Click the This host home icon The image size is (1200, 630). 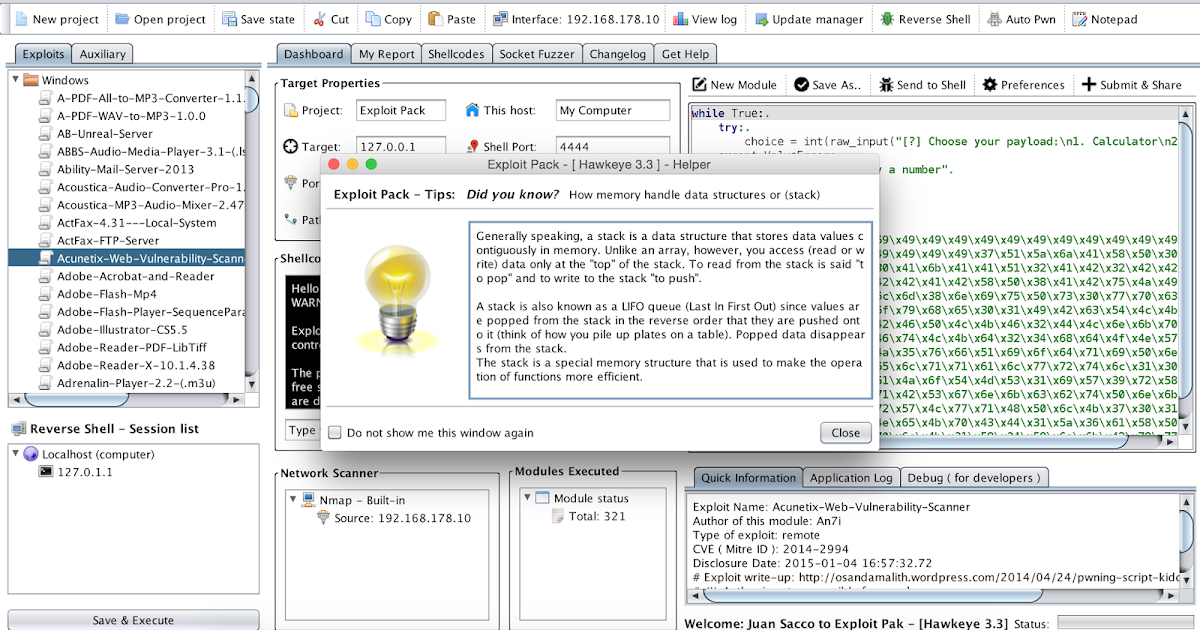click(473, 110)
